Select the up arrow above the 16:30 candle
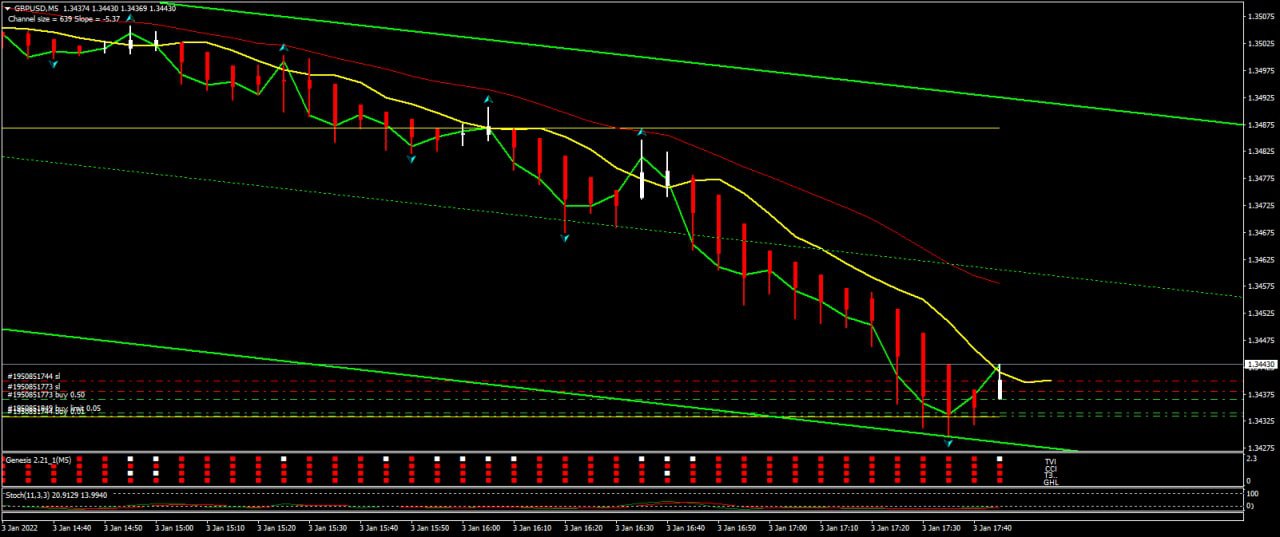The image size is (1280, 537). (x=641, y=132)
